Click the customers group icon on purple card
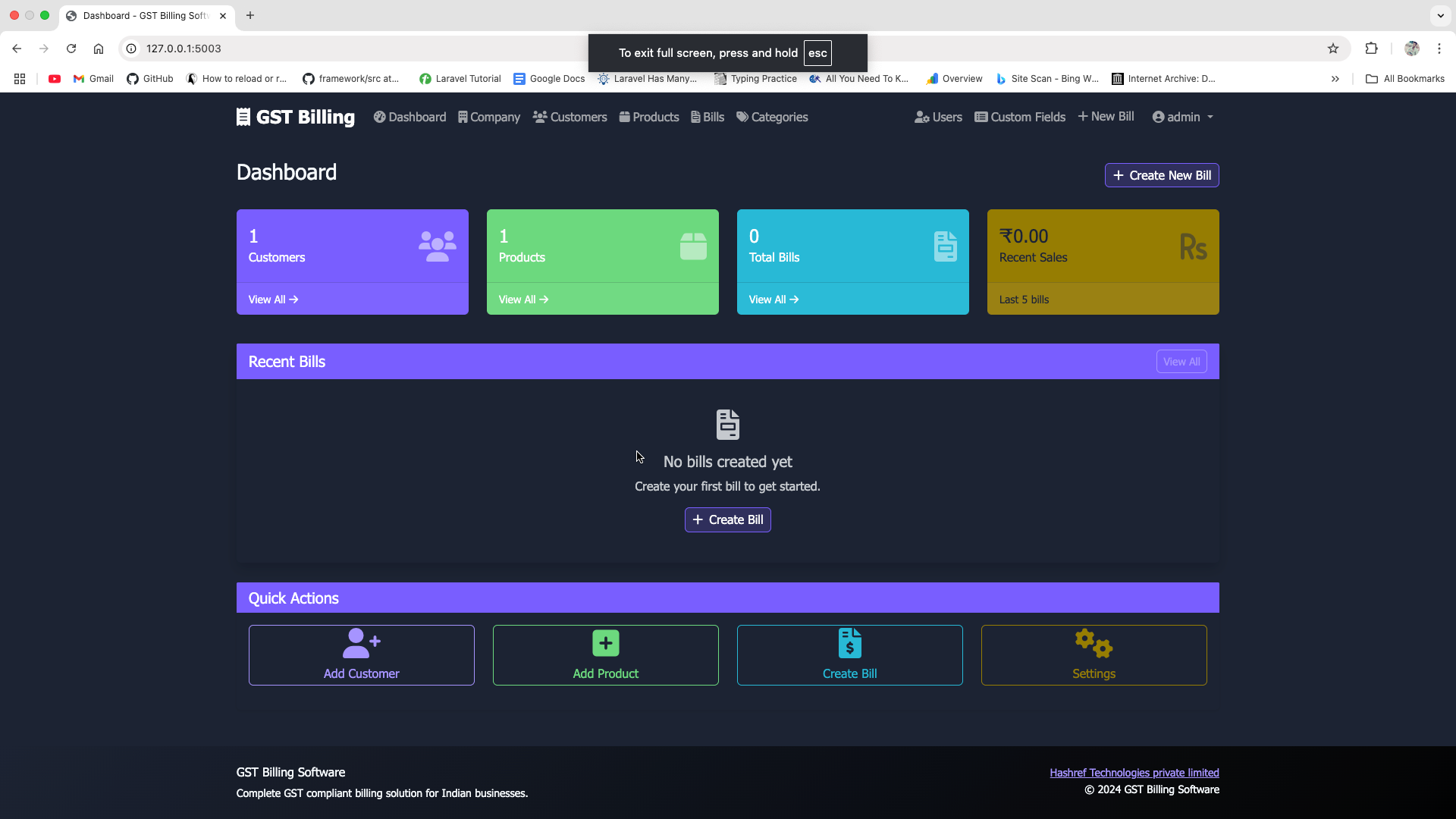 (437, 246)
